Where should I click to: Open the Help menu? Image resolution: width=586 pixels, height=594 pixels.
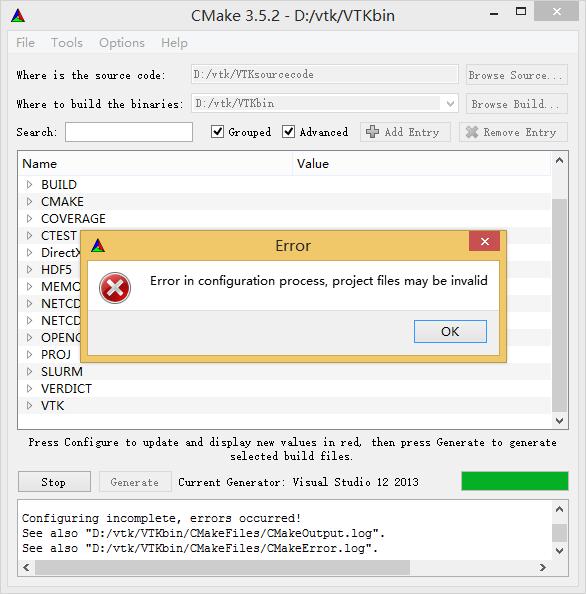(174, 43)
